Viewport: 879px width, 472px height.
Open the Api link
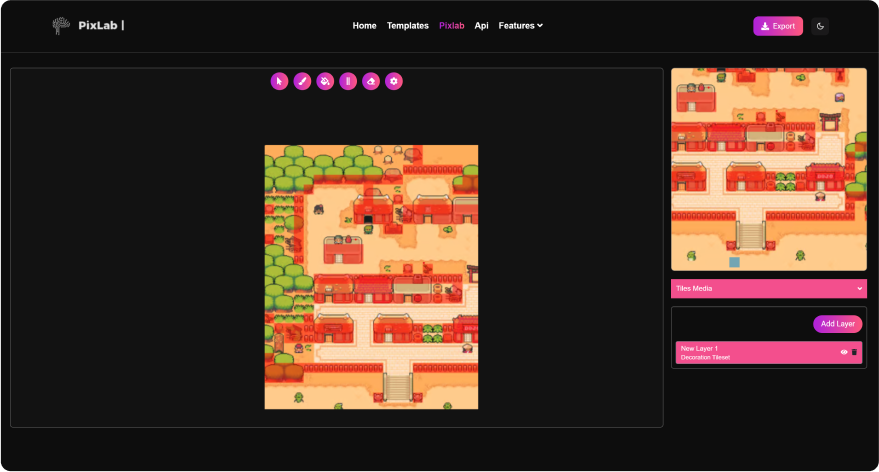coord(481,26)
